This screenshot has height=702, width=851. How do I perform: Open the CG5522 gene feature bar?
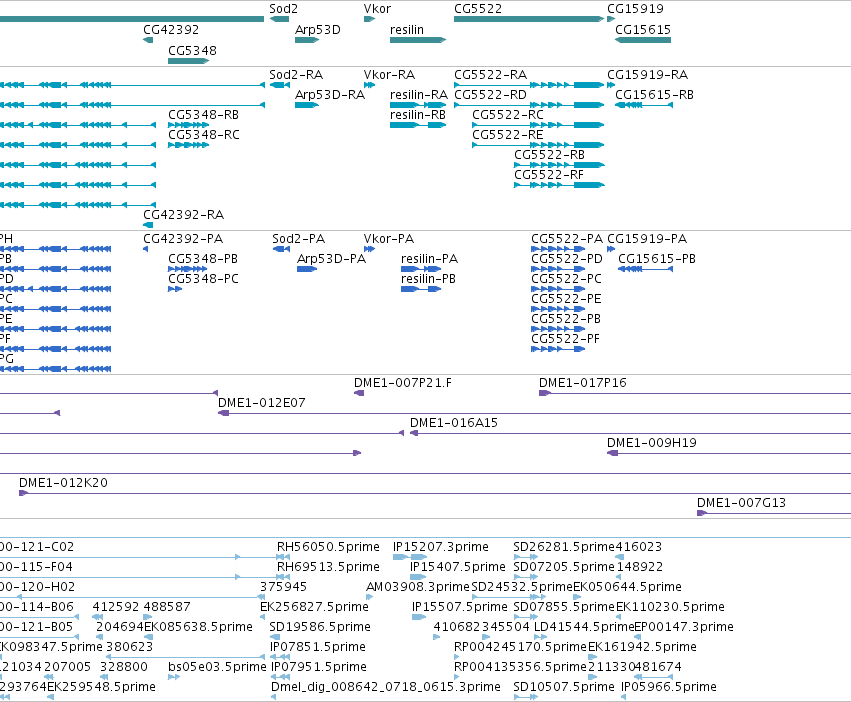coord(529,19)
